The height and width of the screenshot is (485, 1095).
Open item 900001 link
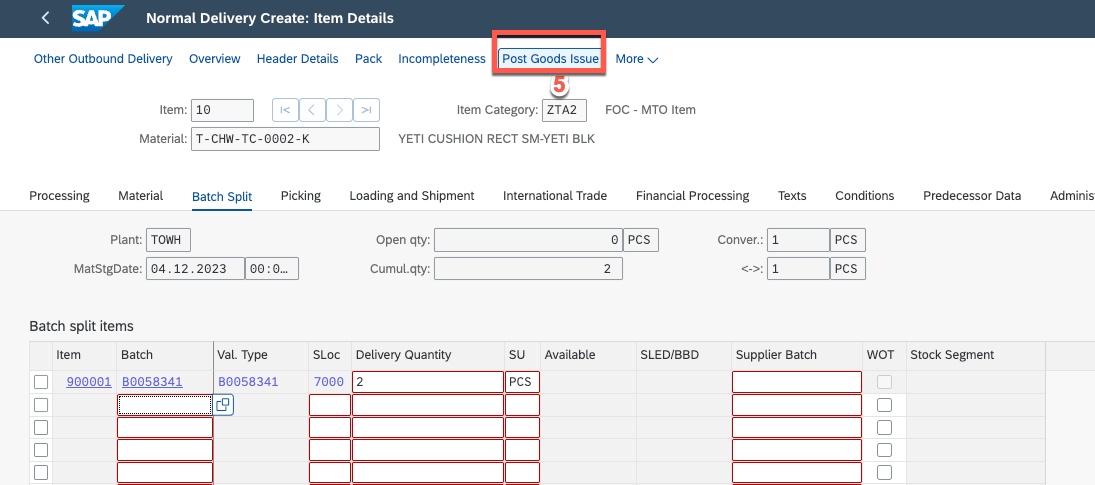point(89,382)
